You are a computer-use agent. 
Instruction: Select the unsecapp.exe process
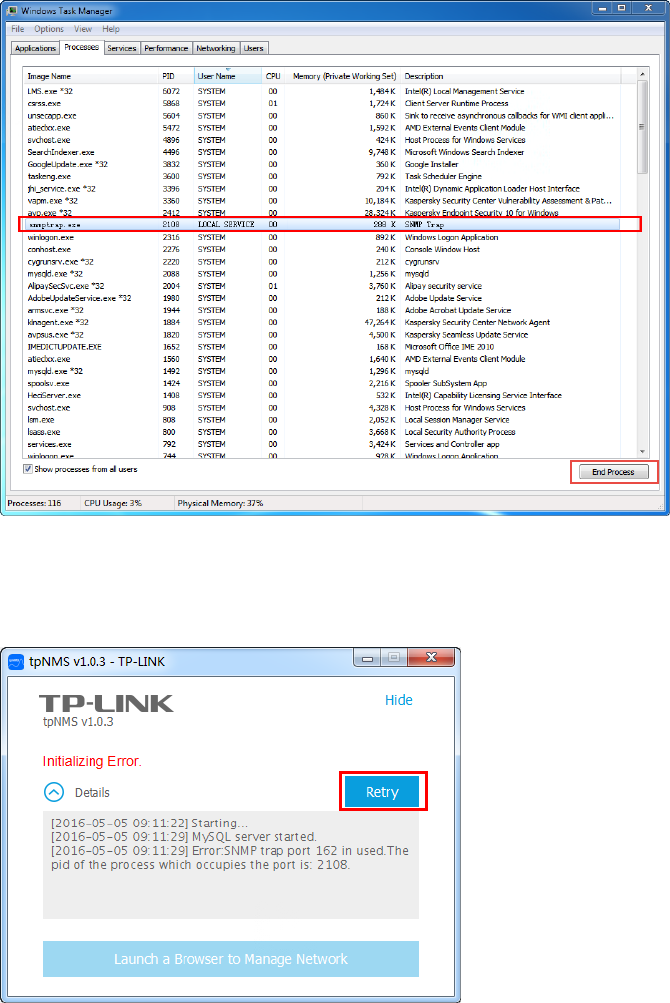(x=323, y=116)
